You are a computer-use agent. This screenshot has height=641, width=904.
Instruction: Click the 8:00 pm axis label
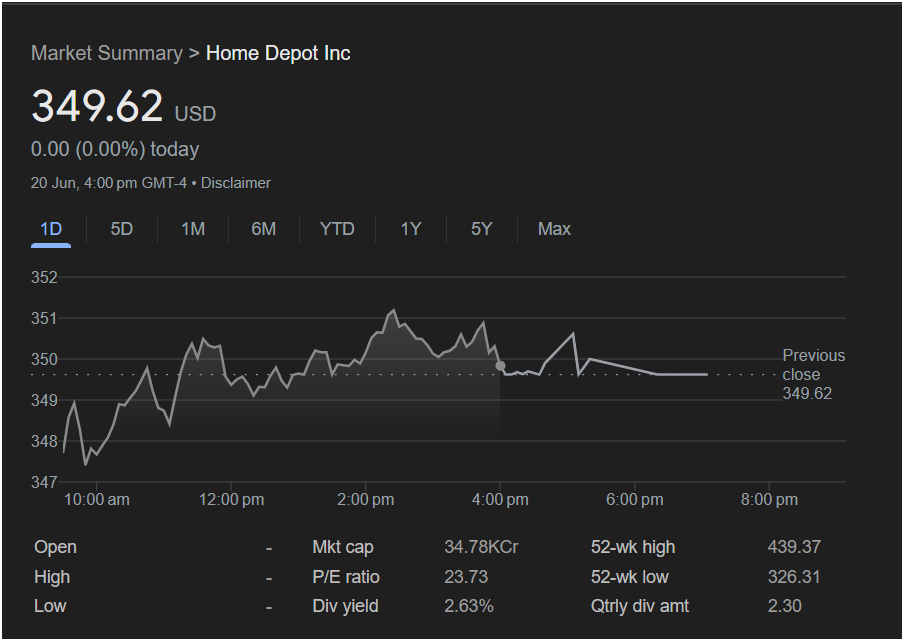(769, 500)
